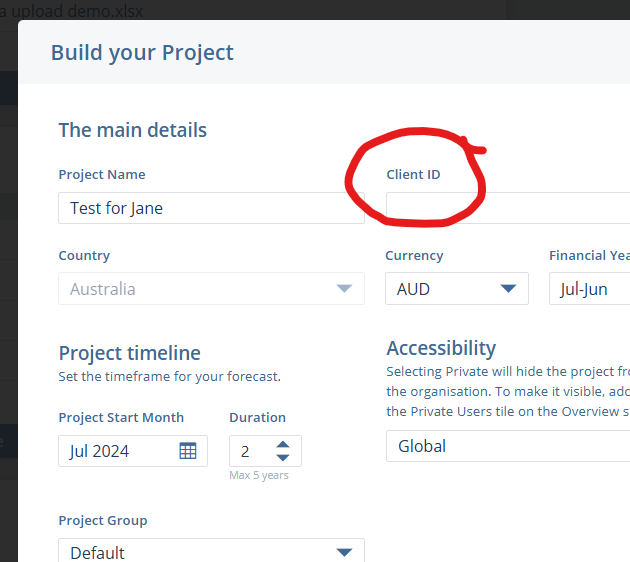Open the Project Start Month calendar picker
Image resolution: width=630 pixels, height=562 pixels.
187,451
